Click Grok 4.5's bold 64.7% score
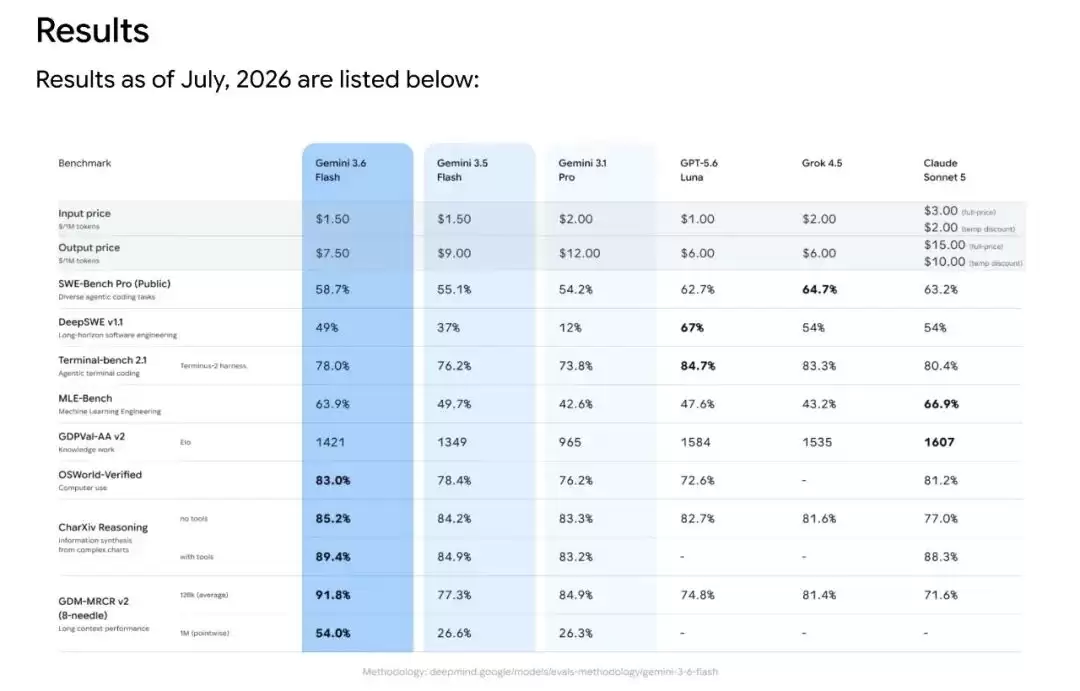The image size is (1080, 691). pos(820,289)
